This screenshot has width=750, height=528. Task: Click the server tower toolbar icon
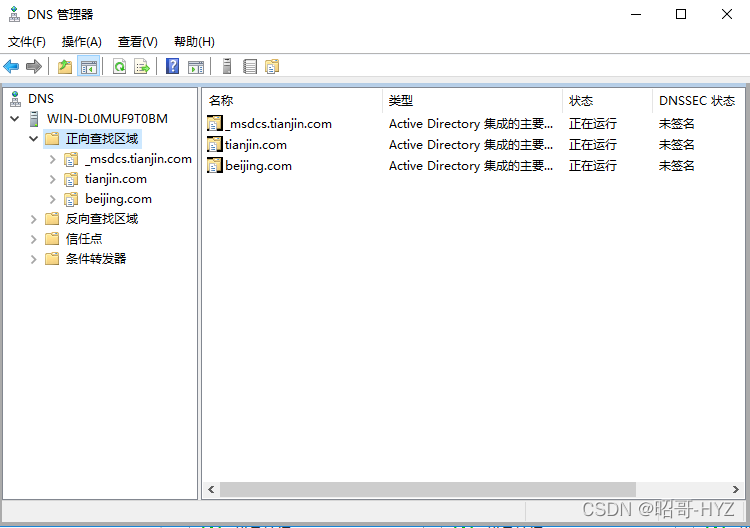click(227, 66)
